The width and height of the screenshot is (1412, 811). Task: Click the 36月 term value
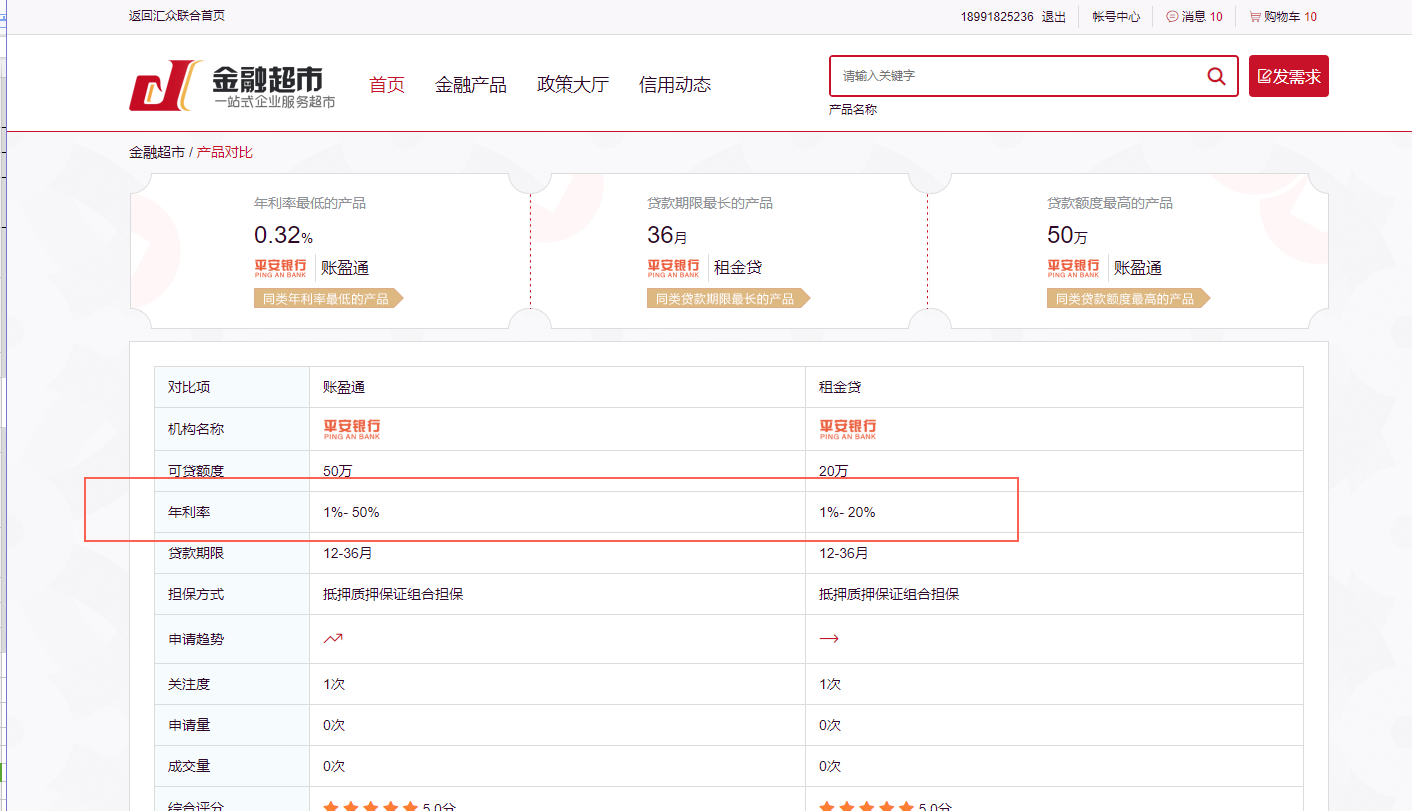pyautogui.click(x=668, y=235)
